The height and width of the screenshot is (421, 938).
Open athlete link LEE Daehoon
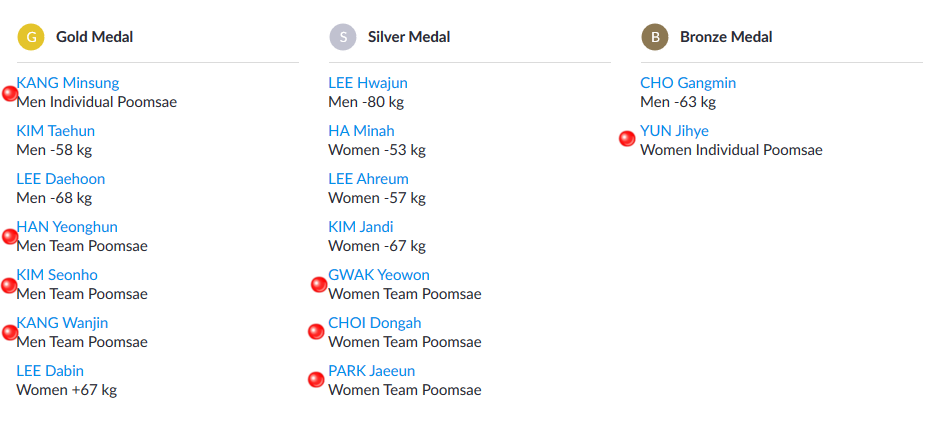61,179
